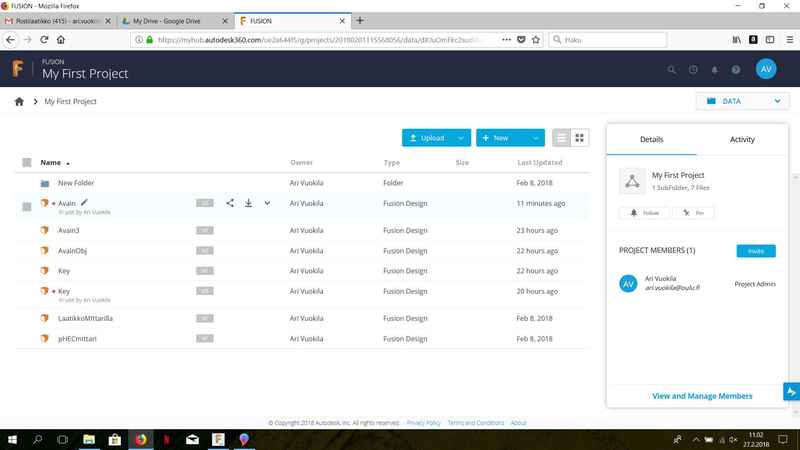Screen dimensions: 800x450
Task: Open Fusion 360 app in taskbar
Action: 218,439
